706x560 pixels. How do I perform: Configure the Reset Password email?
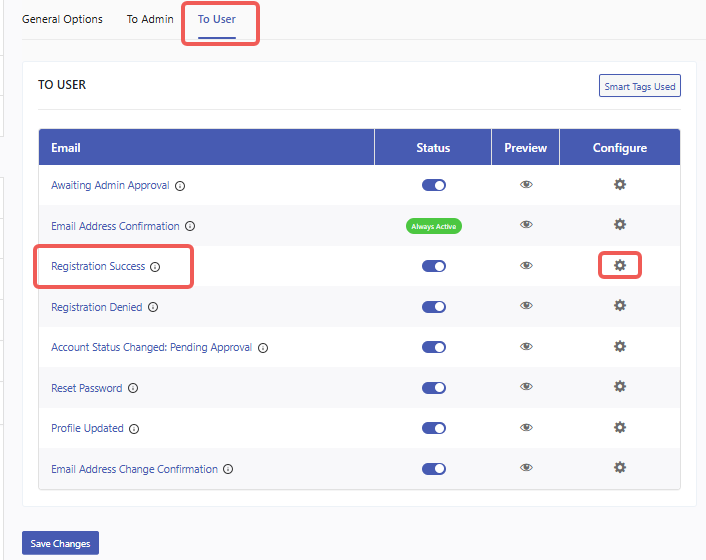620,387
